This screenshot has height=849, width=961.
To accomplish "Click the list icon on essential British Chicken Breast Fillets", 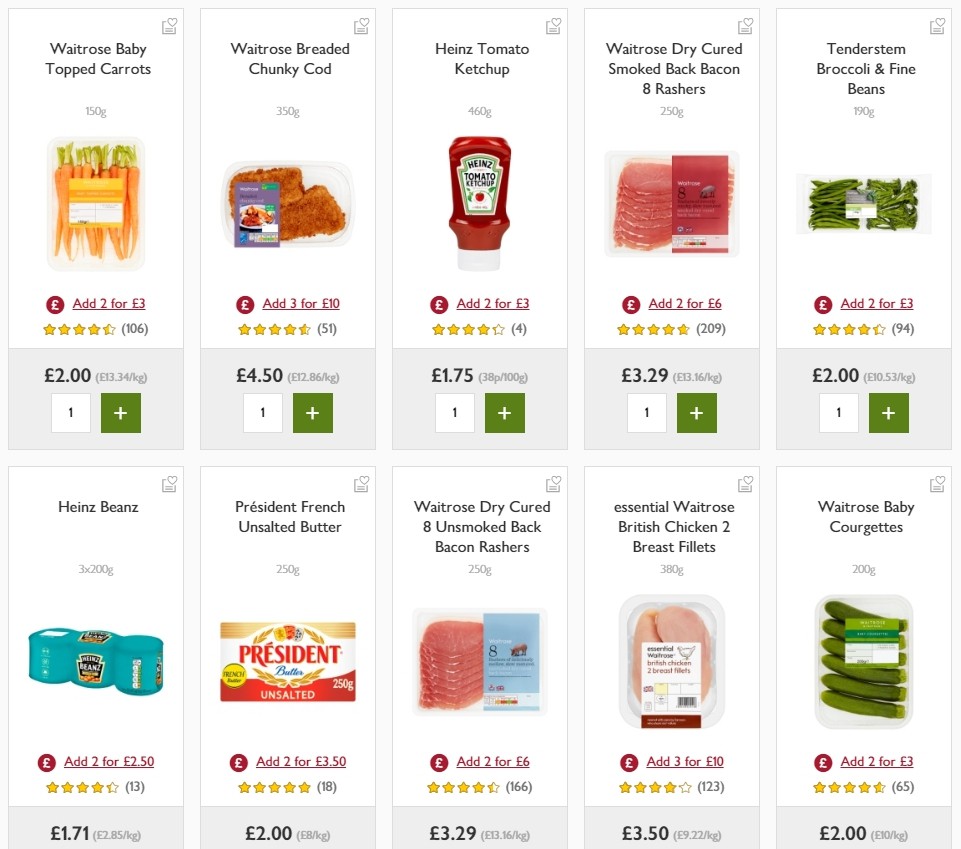I will coord(745,483).
